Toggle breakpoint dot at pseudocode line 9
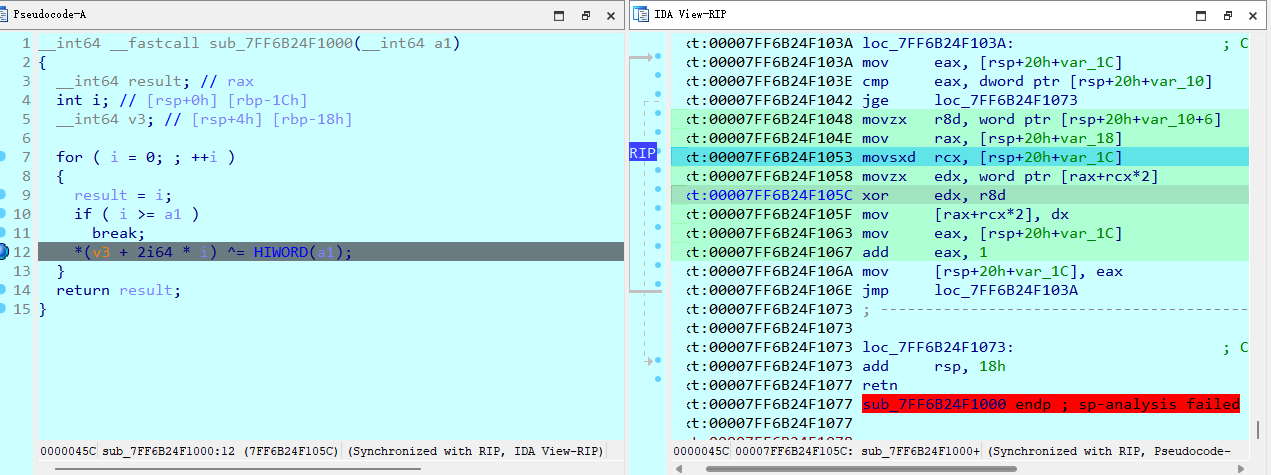 click(4, 195)
